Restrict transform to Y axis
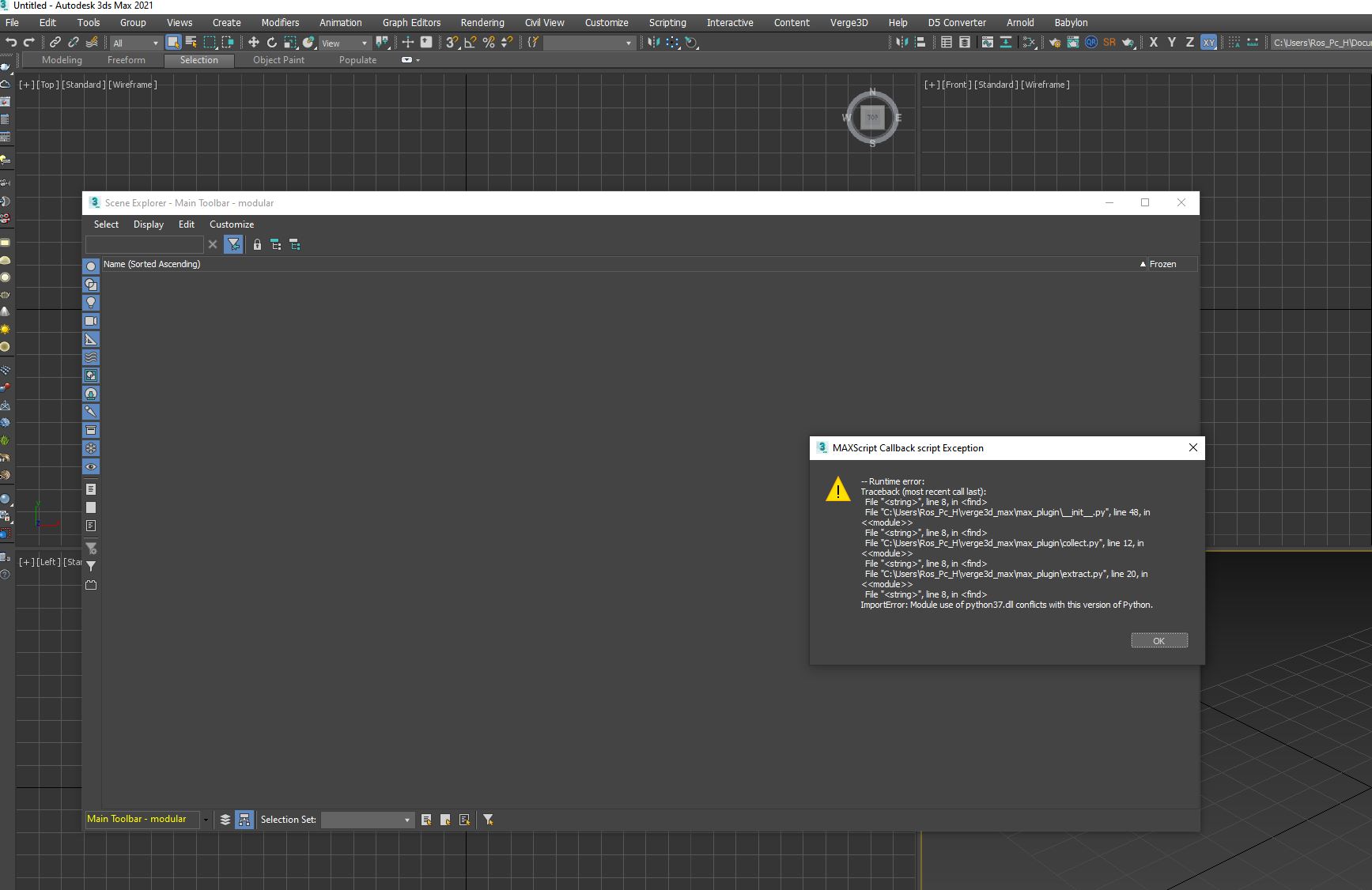The width and height of the screenshot is (1372, 890). pos(1172,42)
